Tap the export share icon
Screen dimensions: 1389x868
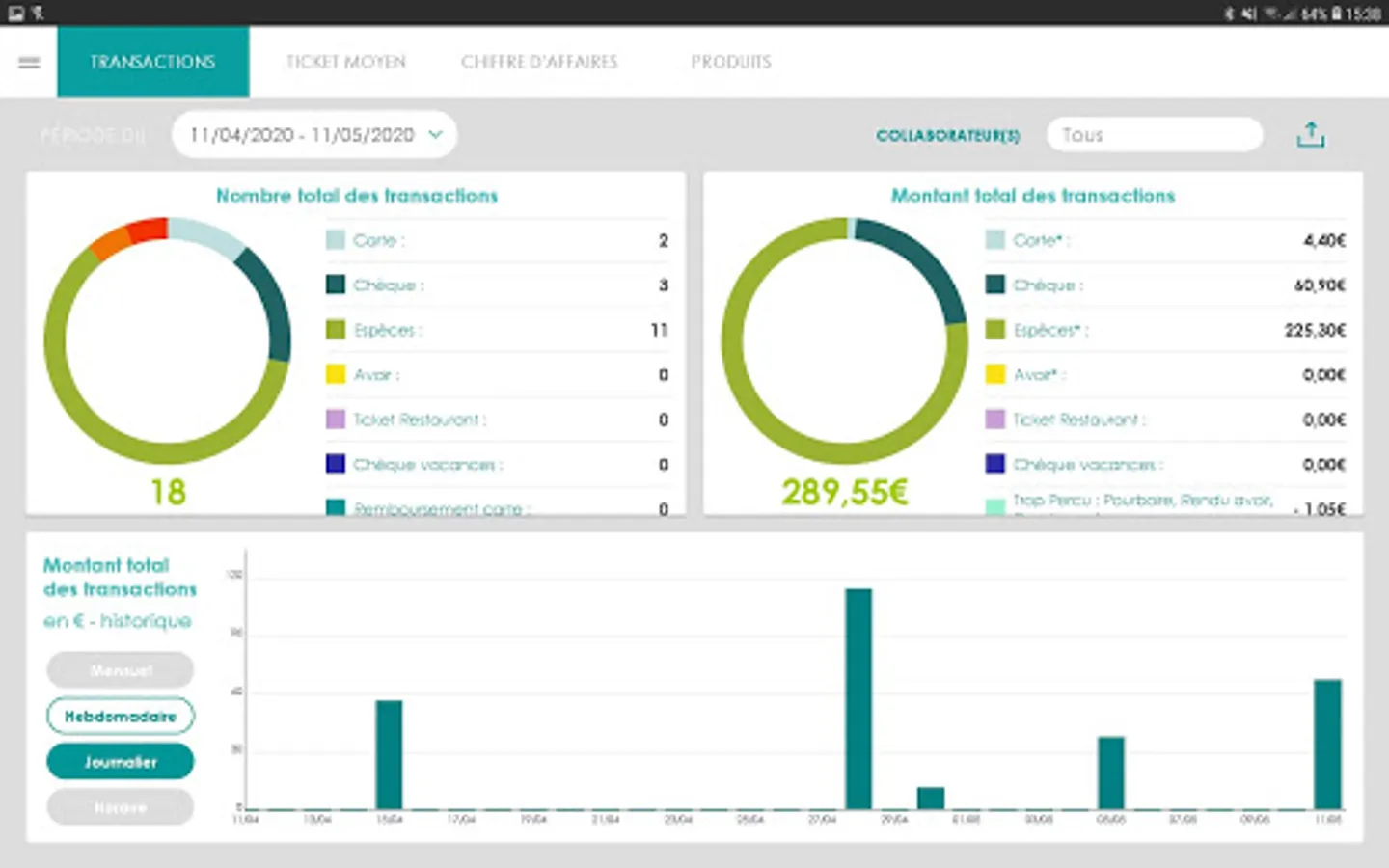pos(1310,135)
